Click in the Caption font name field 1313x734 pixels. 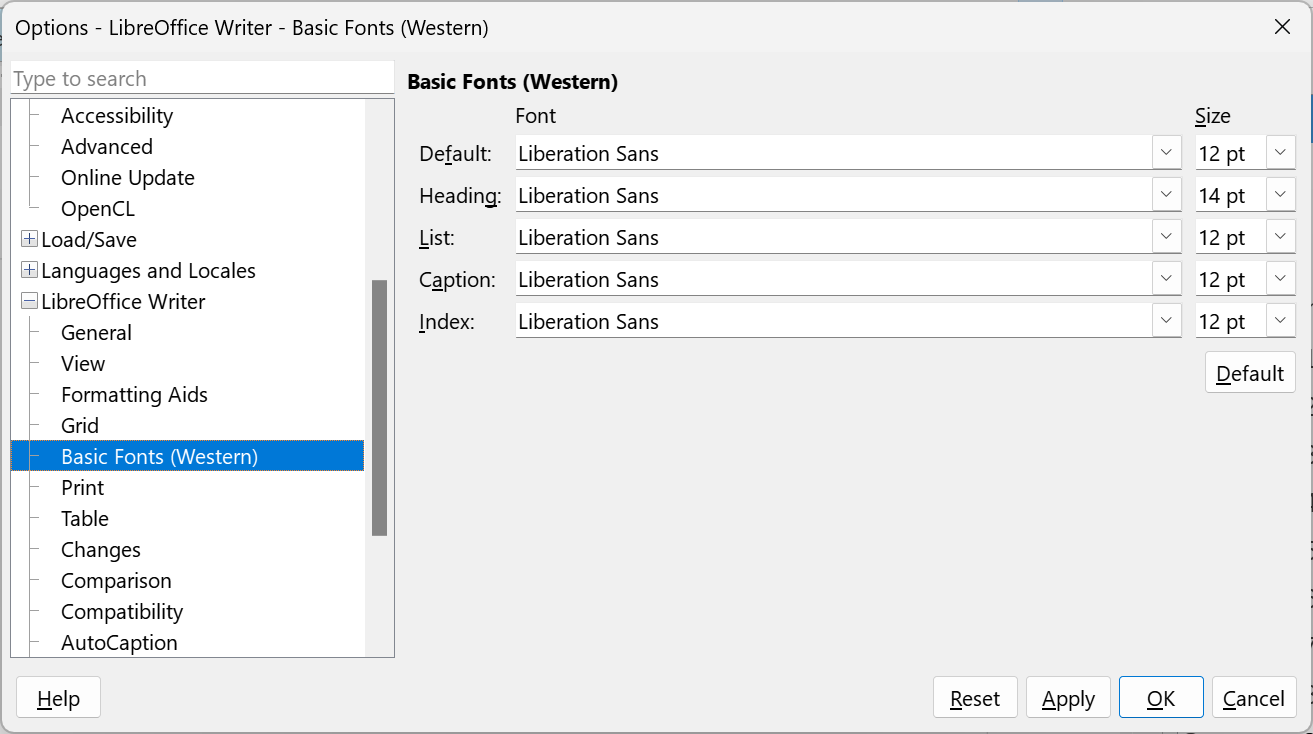[x=833, y=279]
